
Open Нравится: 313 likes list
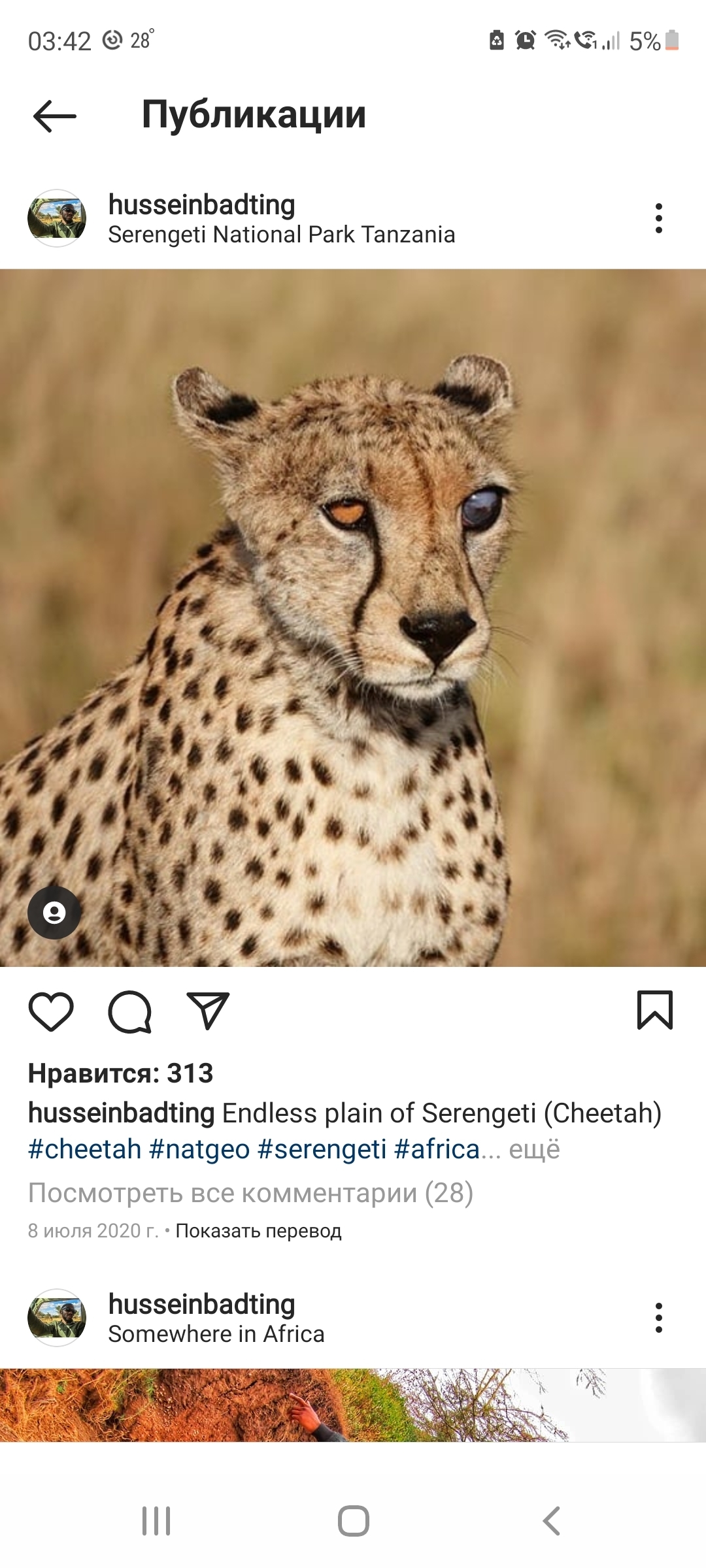point(121,1073)
